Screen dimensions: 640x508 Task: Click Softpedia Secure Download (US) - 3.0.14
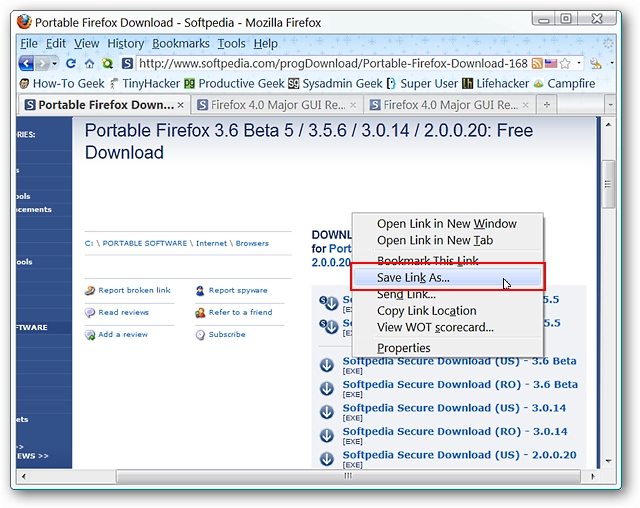[x=454, y=408]
